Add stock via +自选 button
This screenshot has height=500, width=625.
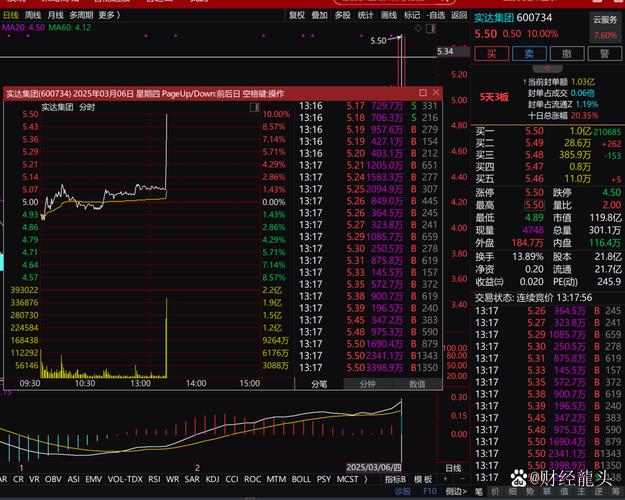(435, 15)
